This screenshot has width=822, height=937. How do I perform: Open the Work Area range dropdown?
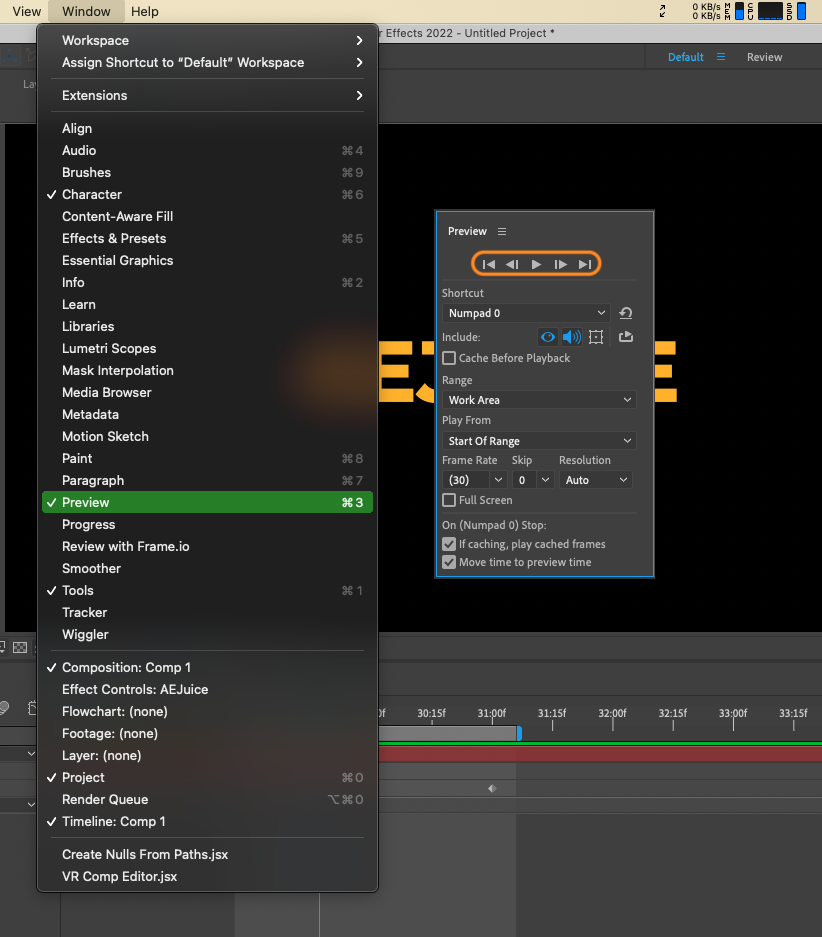(x=539, y=400)
